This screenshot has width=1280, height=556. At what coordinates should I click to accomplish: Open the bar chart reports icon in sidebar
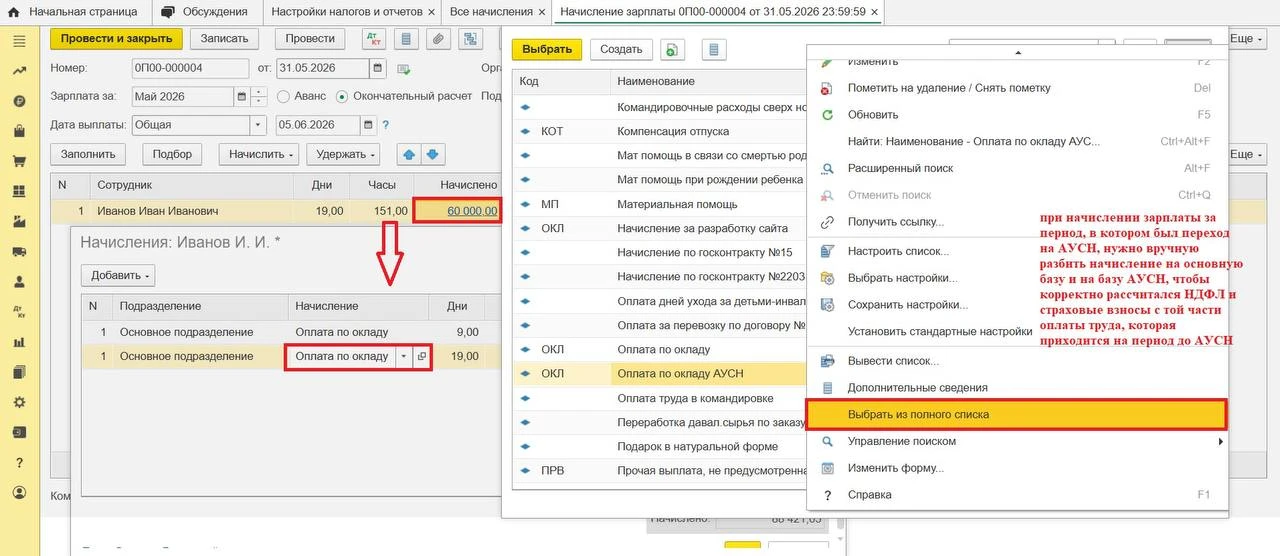(x=19, y=342)
